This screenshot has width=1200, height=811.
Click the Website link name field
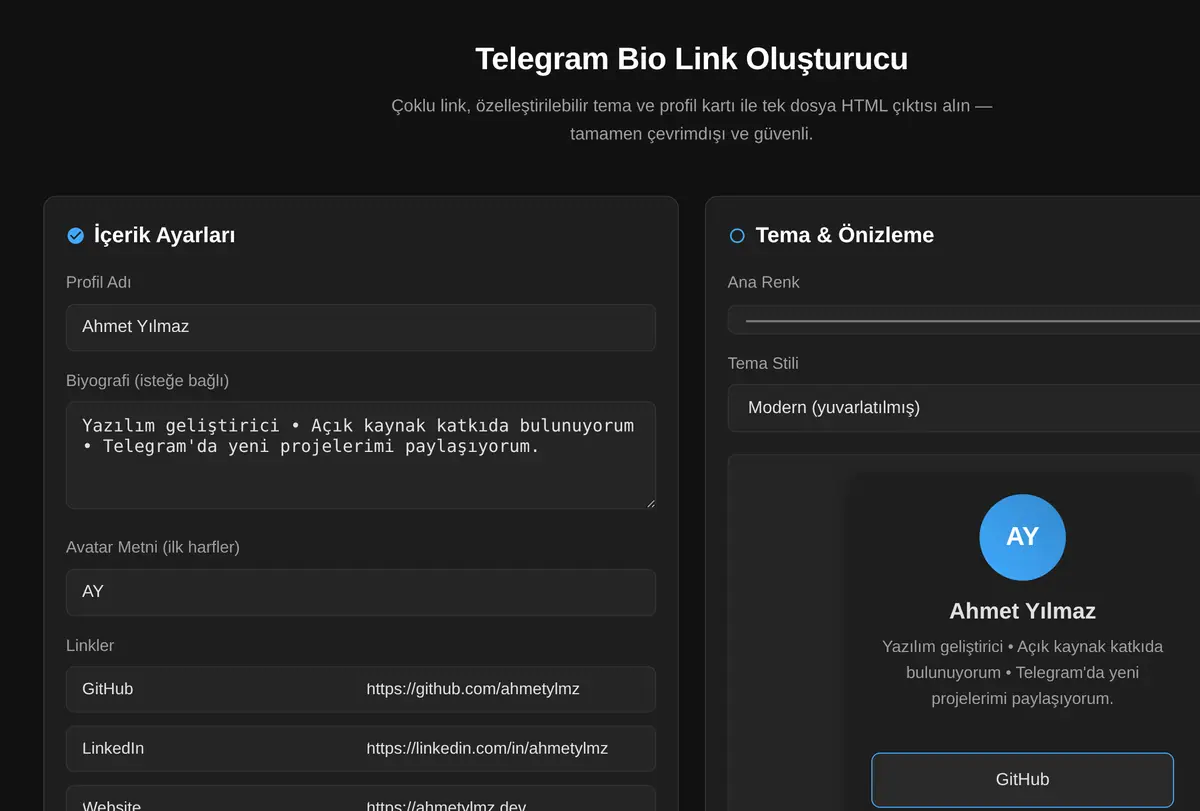(x=209, y=799)
